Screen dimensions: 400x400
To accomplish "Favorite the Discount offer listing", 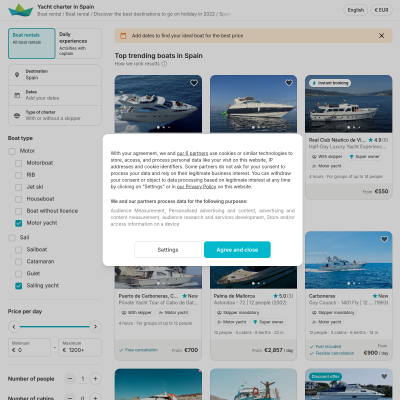I will tap(384, 376).
